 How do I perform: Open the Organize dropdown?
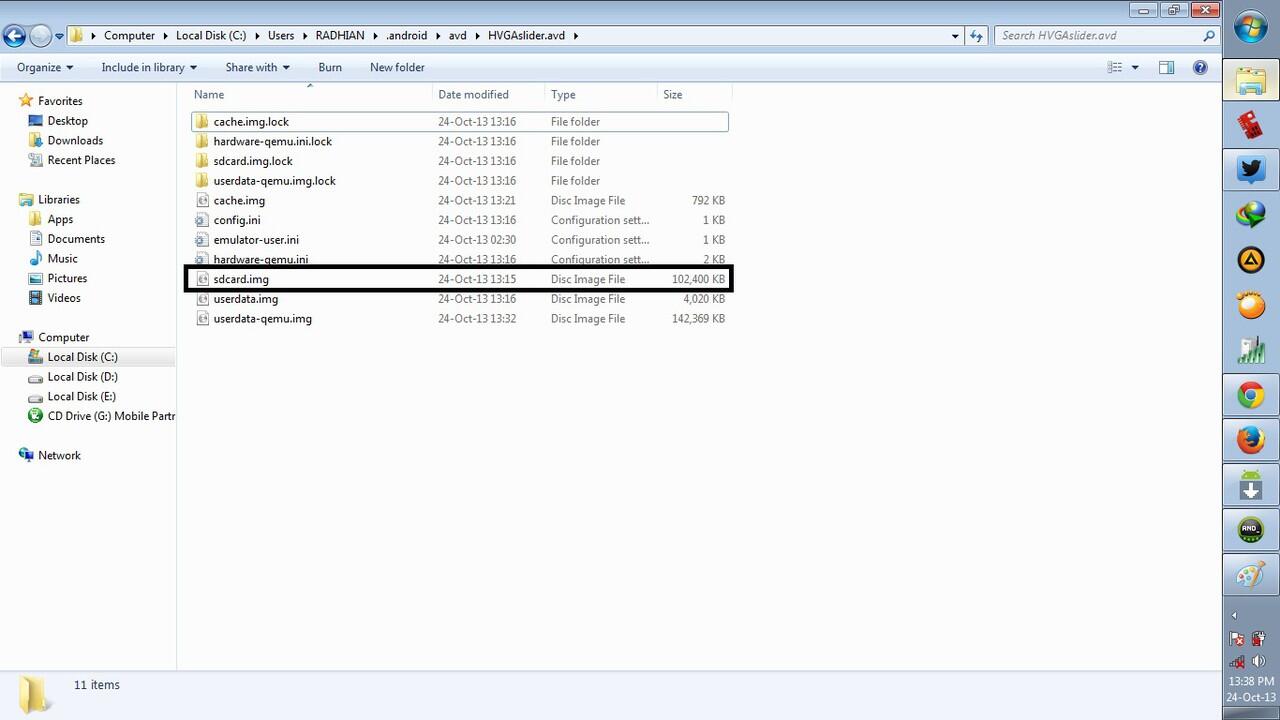coord(43,67)
